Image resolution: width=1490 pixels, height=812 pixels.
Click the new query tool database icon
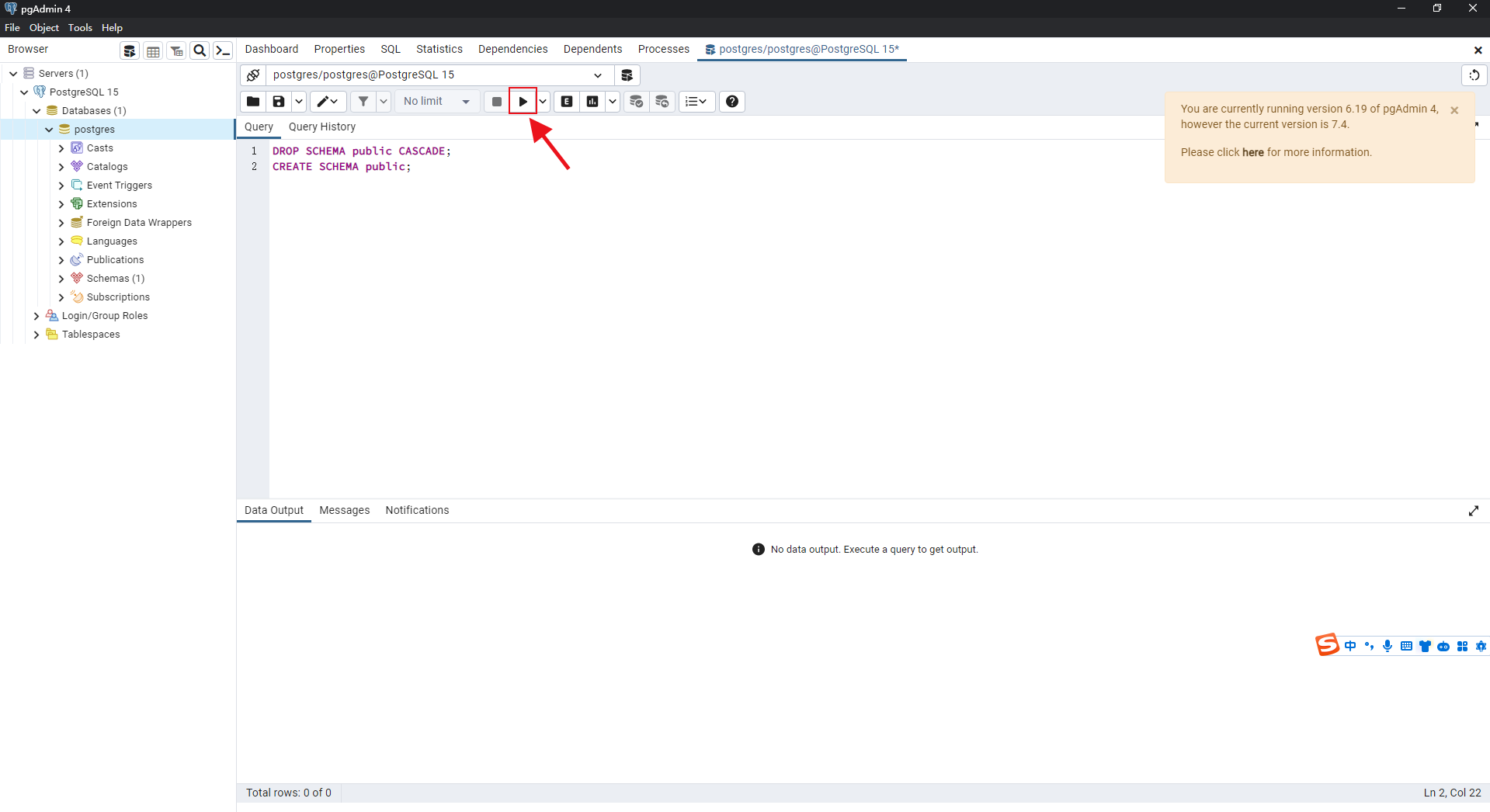[x=627, y=75]
